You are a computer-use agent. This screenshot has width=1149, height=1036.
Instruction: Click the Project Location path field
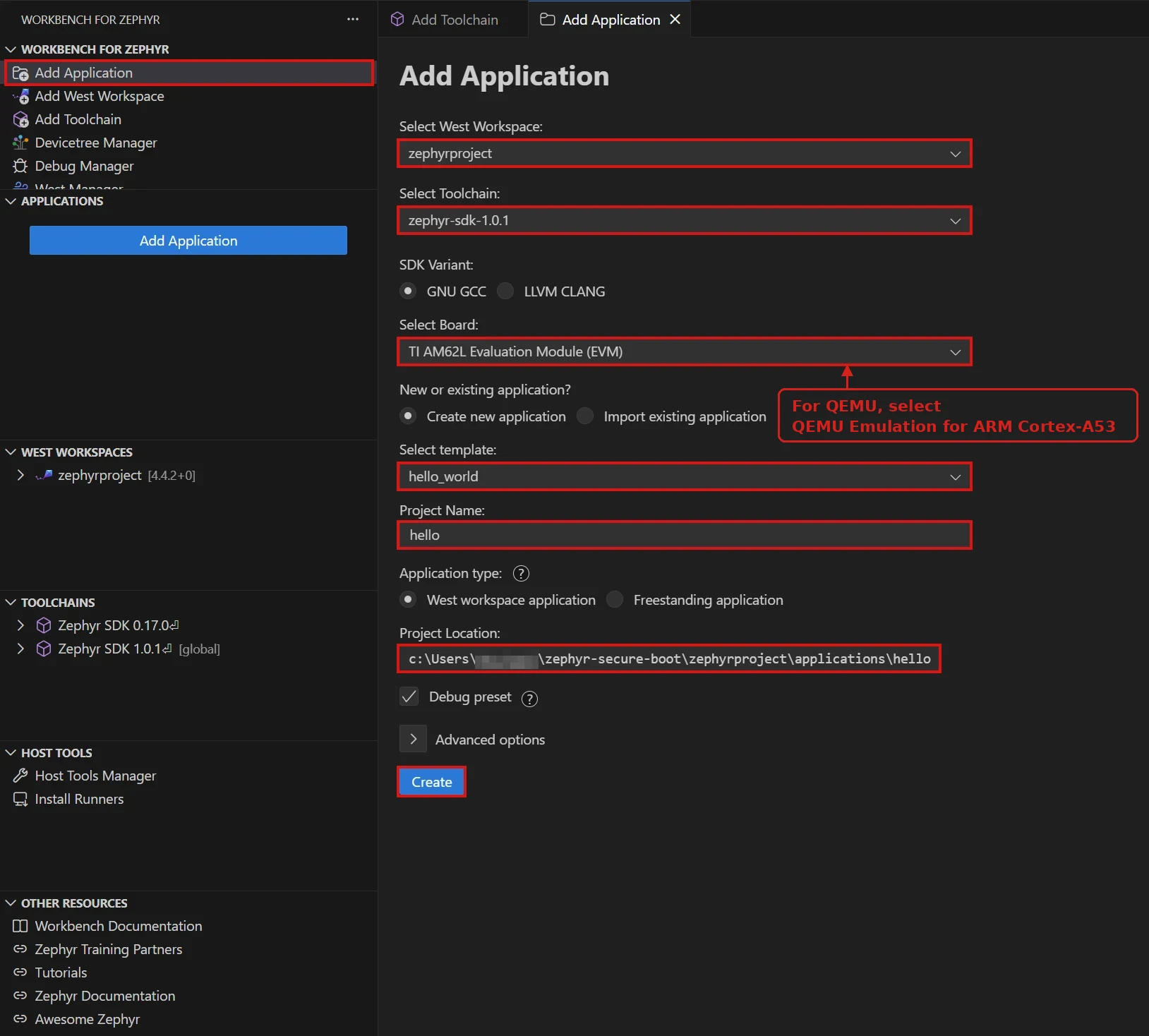coord(669,659)
